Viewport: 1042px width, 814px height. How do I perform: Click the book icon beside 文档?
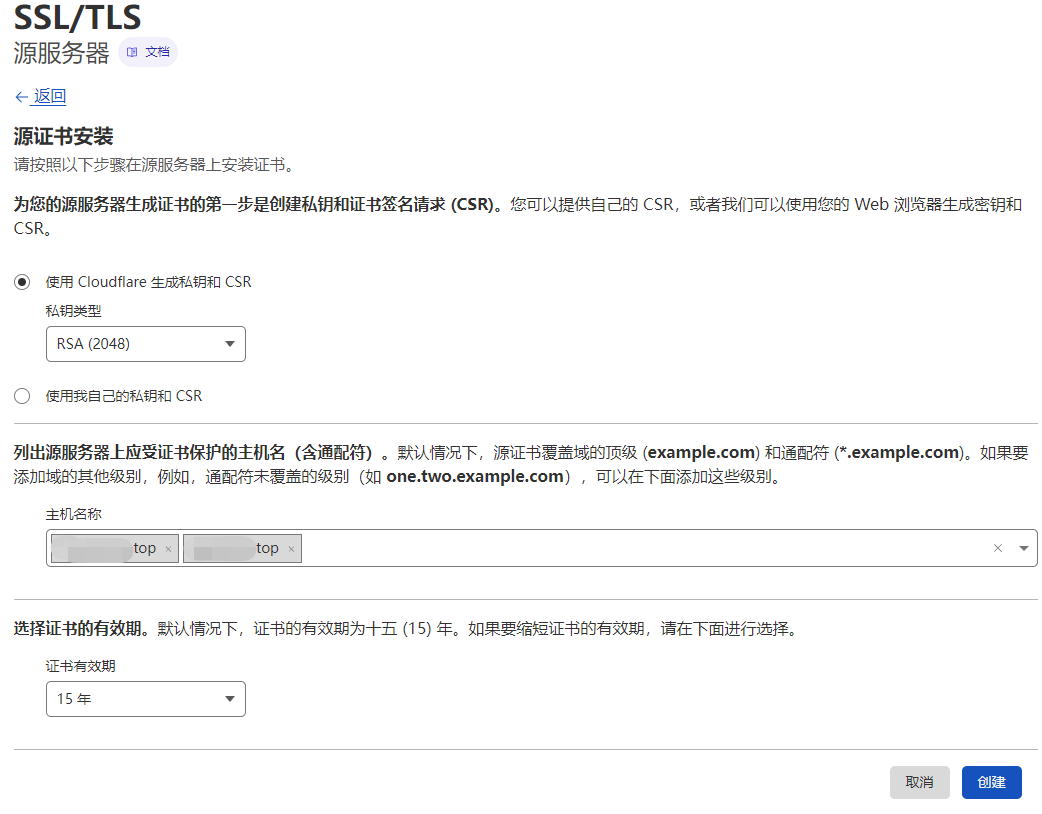pos(132,52)
